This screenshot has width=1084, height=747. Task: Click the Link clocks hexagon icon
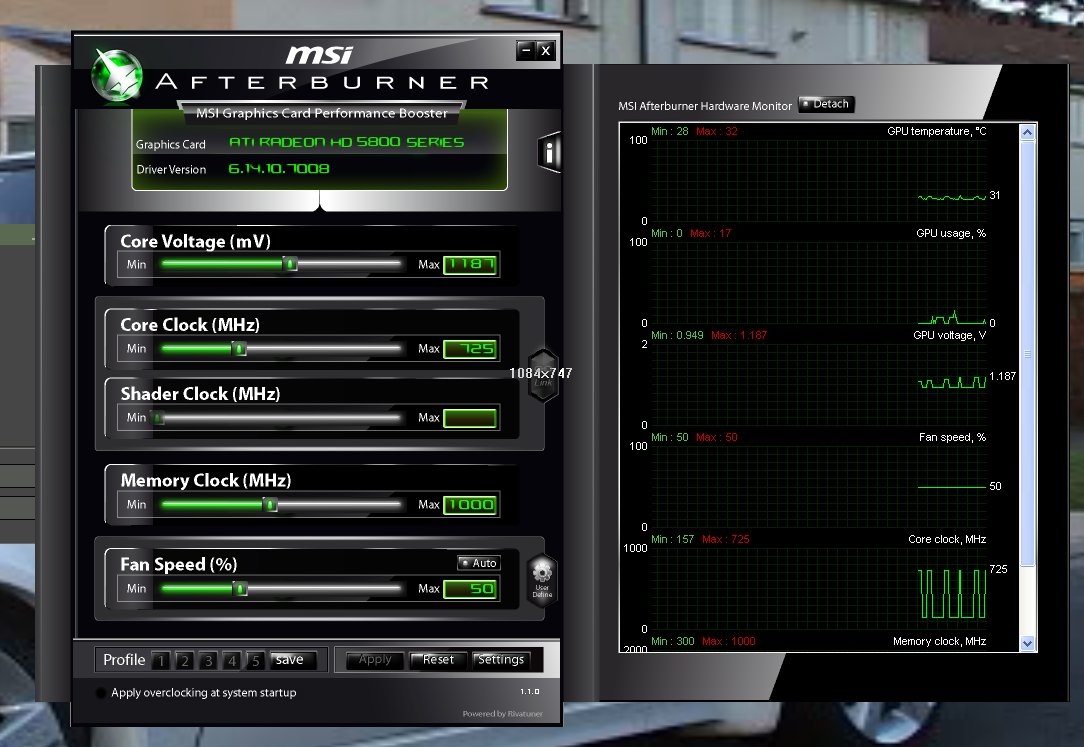(542, 374)
